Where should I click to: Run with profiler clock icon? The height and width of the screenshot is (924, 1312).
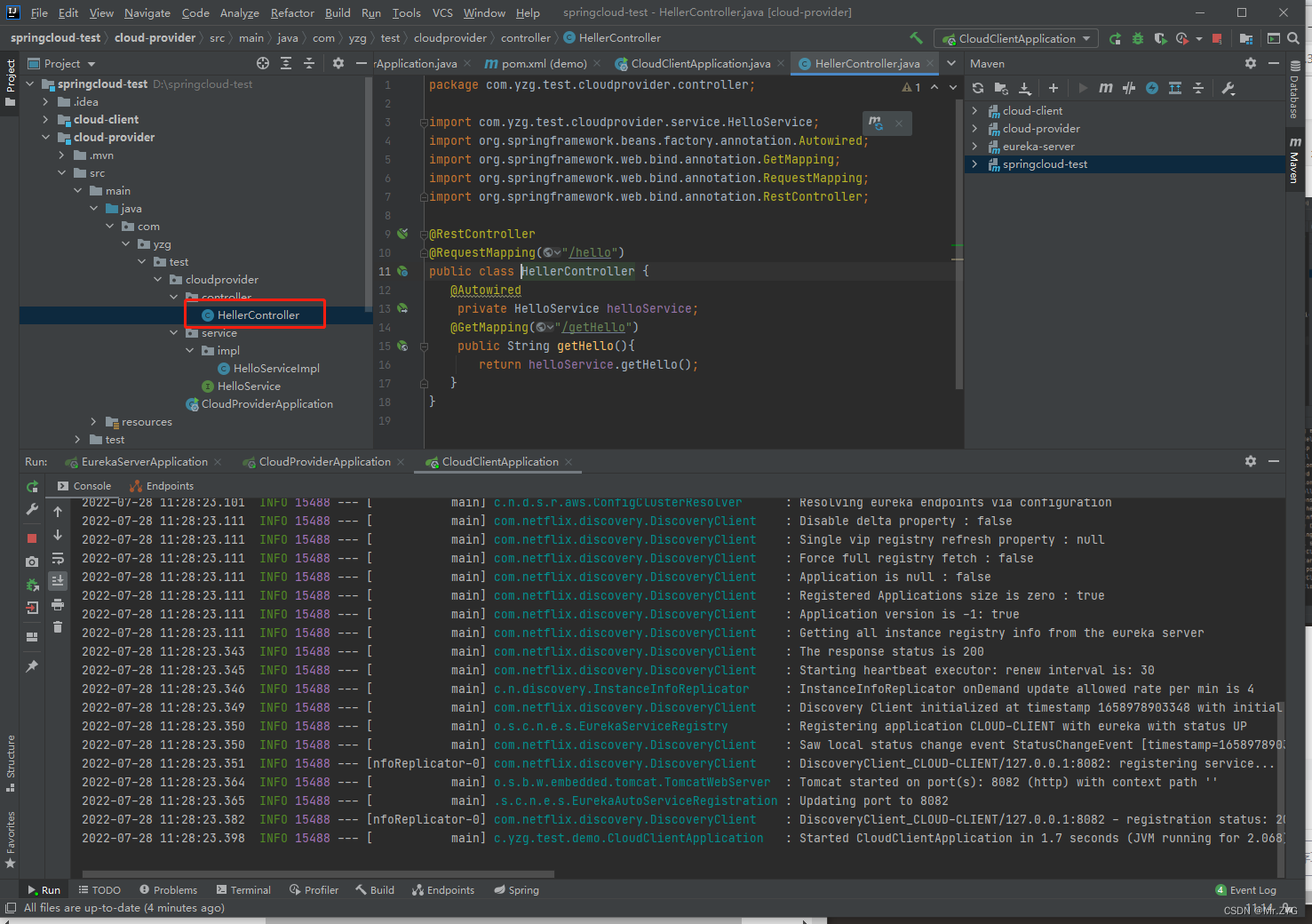pyautogui.click(x=1181, y=38)
